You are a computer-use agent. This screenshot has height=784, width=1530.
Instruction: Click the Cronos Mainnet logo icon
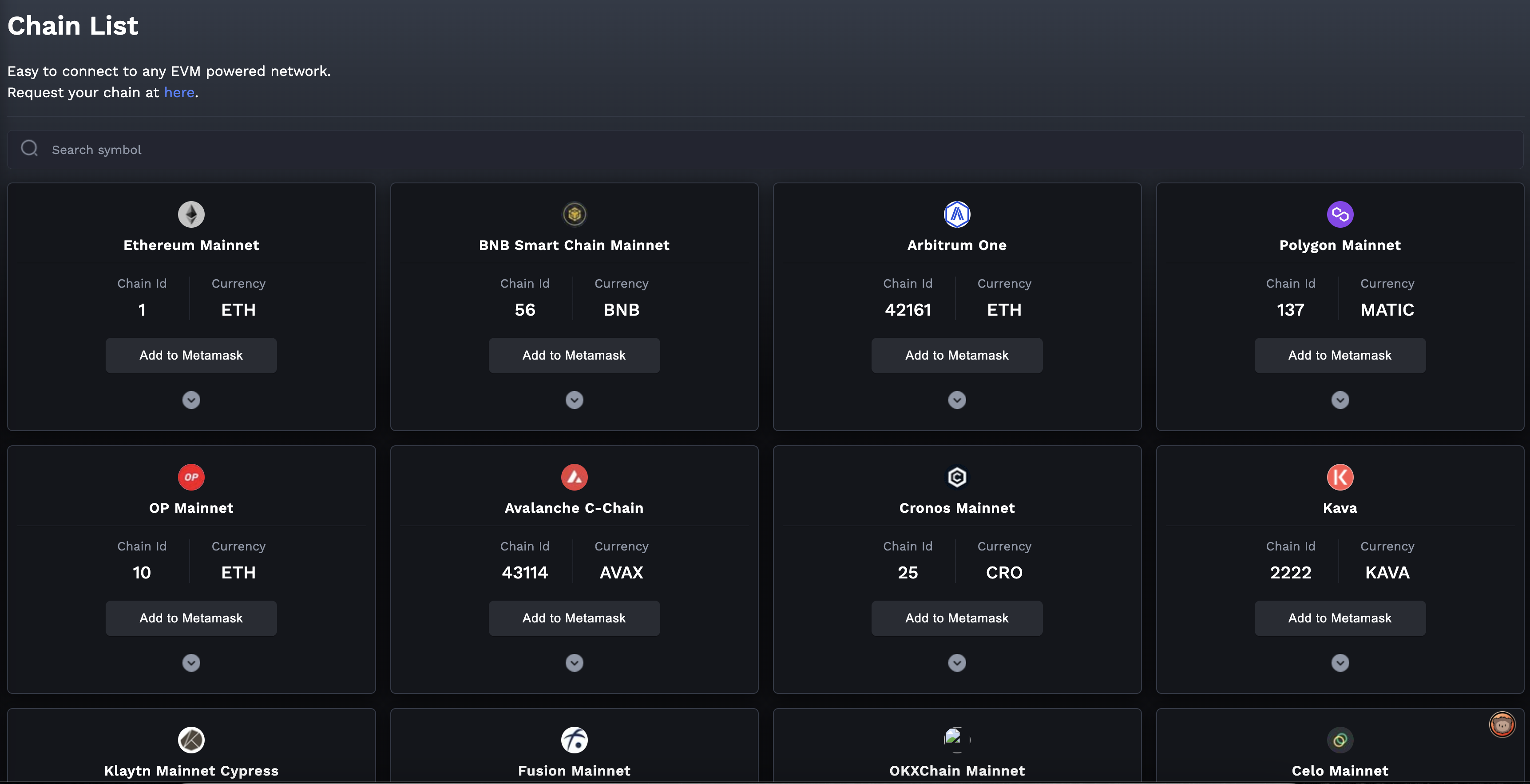(957, 477)
